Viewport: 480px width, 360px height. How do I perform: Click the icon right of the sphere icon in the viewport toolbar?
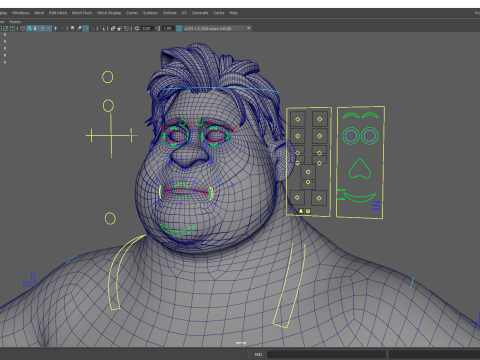(x=79, y=28)
